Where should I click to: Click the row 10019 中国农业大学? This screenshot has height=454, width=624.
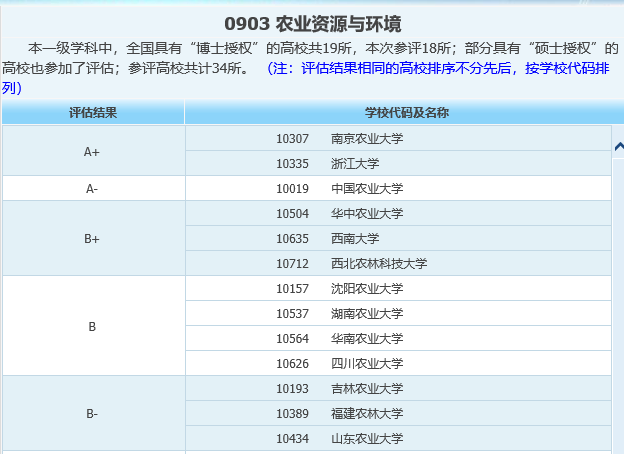pyautogui.click(x=398, y=188)
